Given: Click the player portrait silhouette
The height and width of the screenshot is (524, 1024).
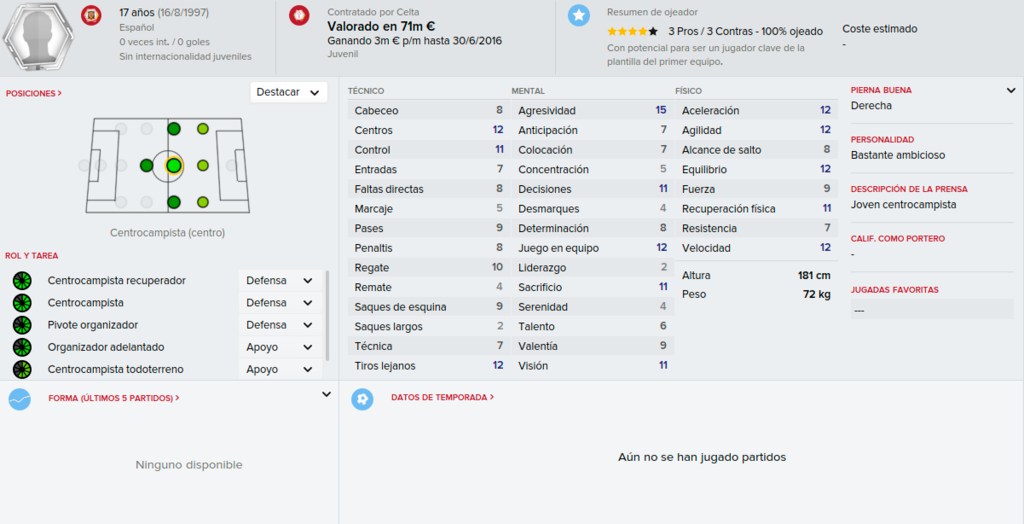Looking at the screenshot, I should point(39,36).
